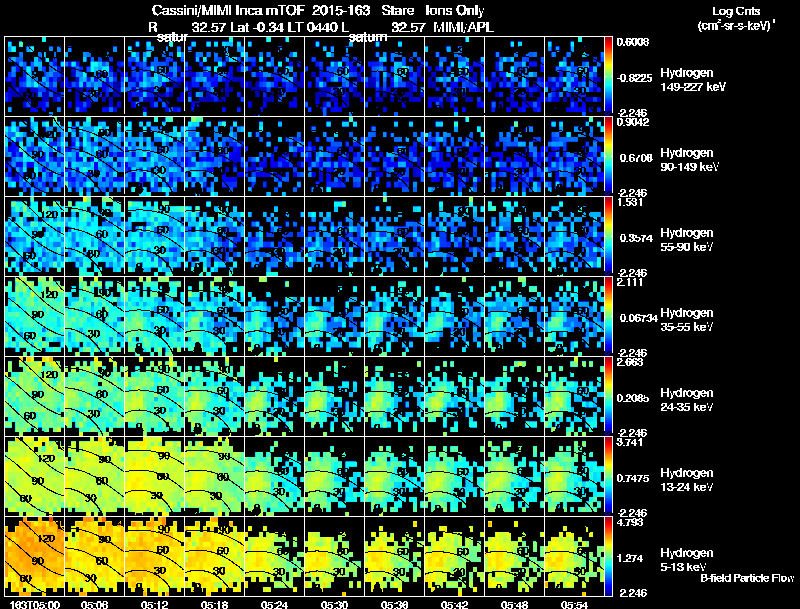Click the 'Log Cnts' scale heading
Screen dimensions: 800x609
(736, 11)
